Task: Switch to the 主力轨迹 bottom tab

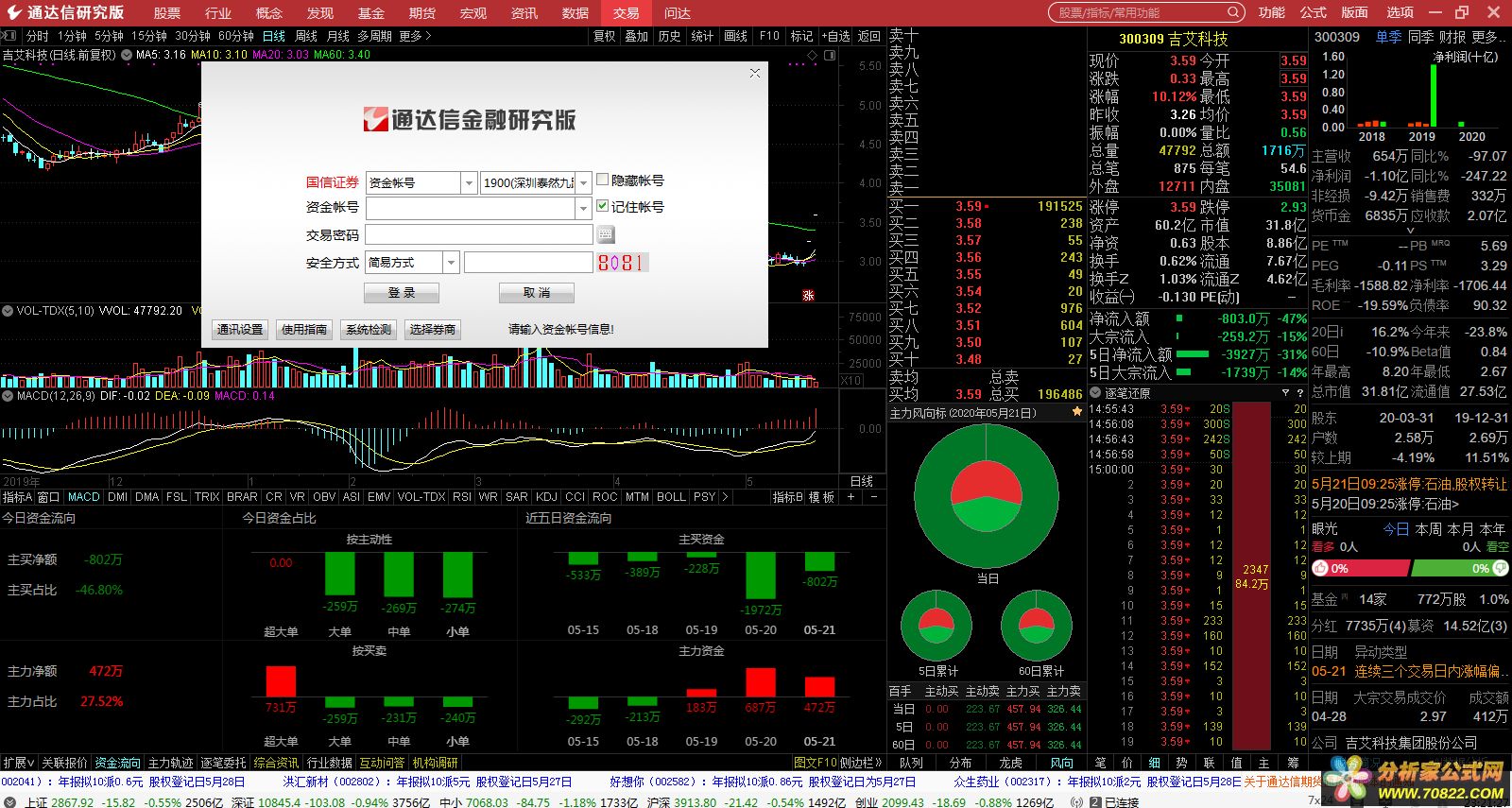Action: click(170, 763)
